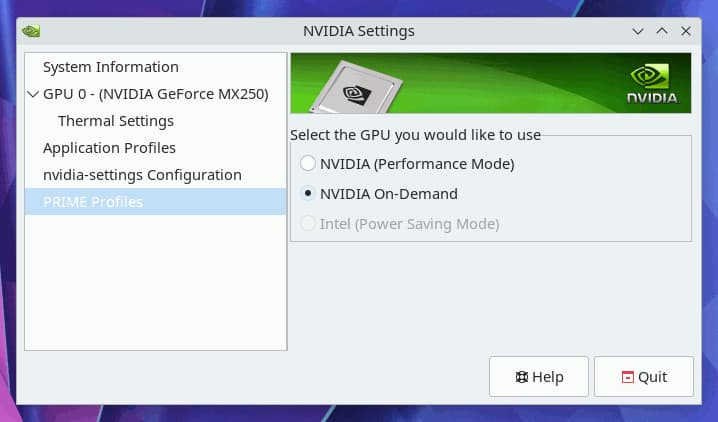Select Intel (Power Saving Mode) option
Viewport: 718px width, 422px height.
pos(308,223)
